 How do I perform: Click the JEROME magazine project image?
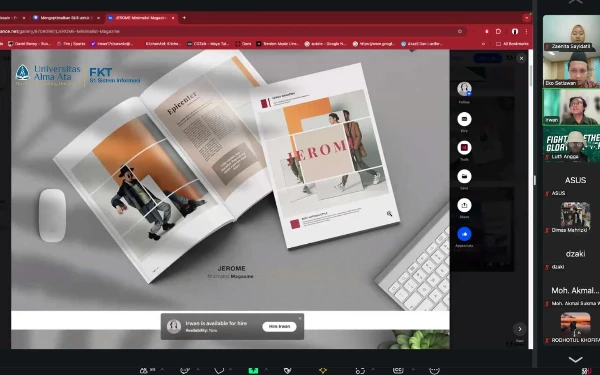pos(230,180)
